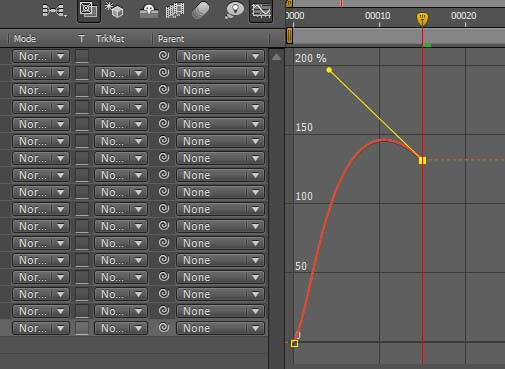Click the Mode column header
This screenshot has width=505, height=369.
point(25,39)
